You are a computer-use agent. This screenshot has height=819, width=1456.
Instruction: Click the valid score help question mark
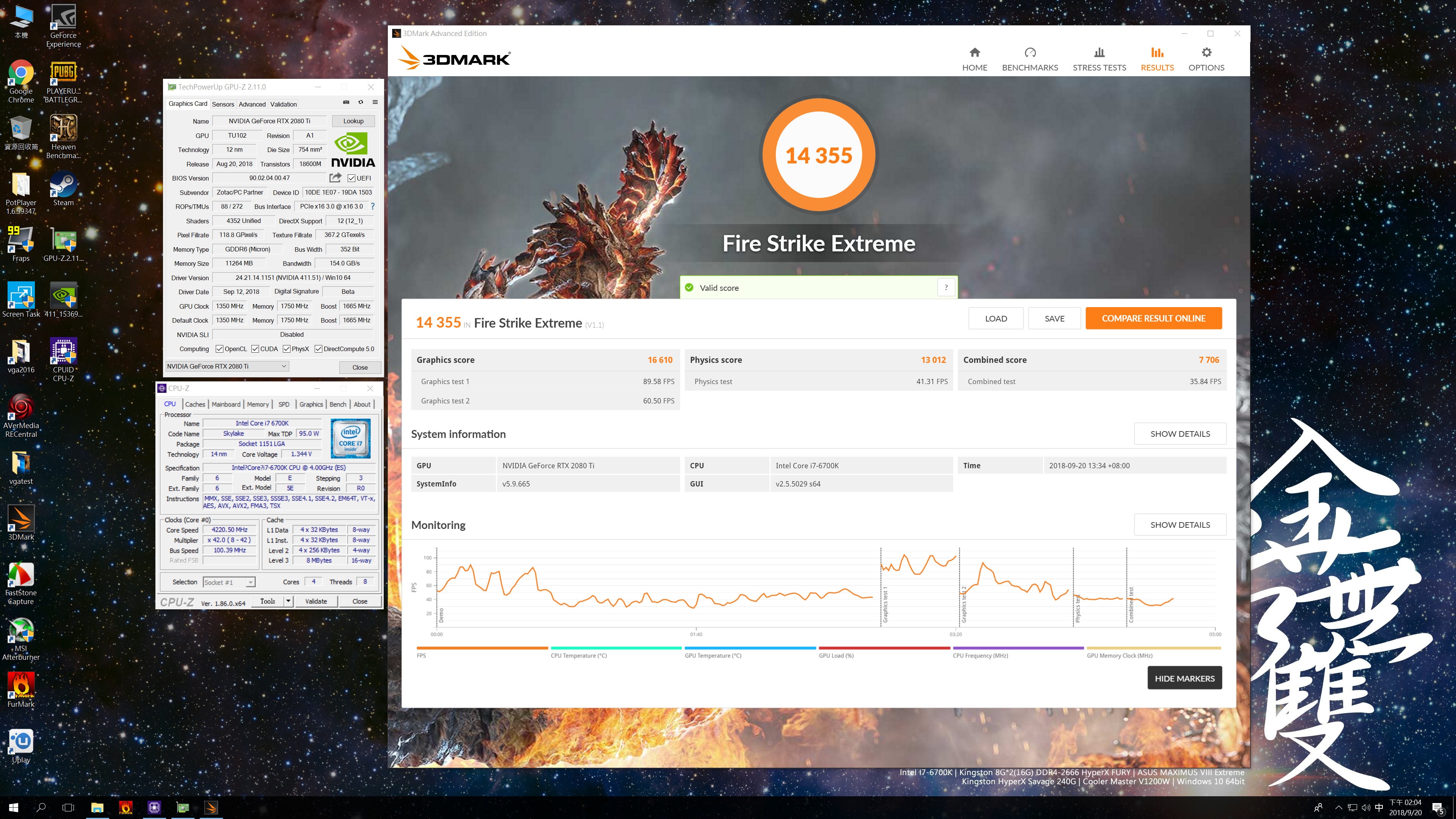coord(946,287)
